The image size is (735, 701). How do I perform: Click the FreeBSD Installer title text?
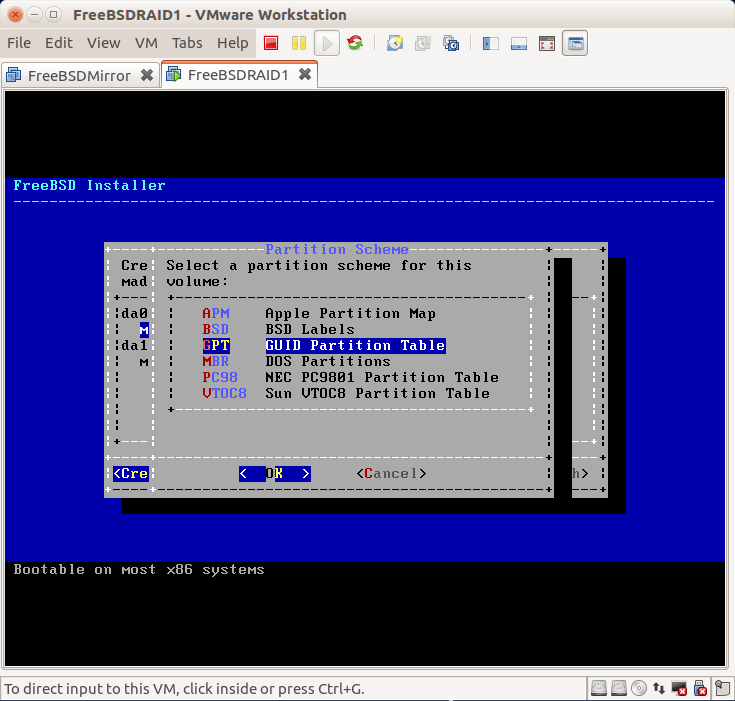89,185
